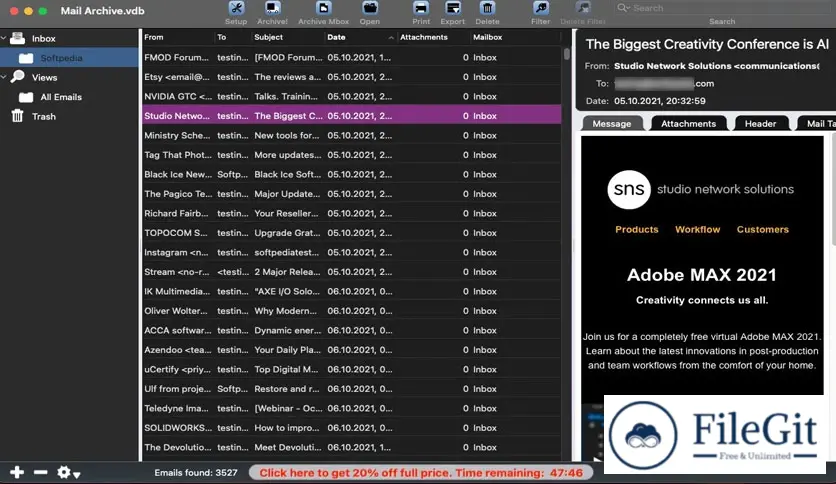Screen dimensions: 836x484
Task: Switch to the partly hidden Mail tab
Action: pos(817,124)
